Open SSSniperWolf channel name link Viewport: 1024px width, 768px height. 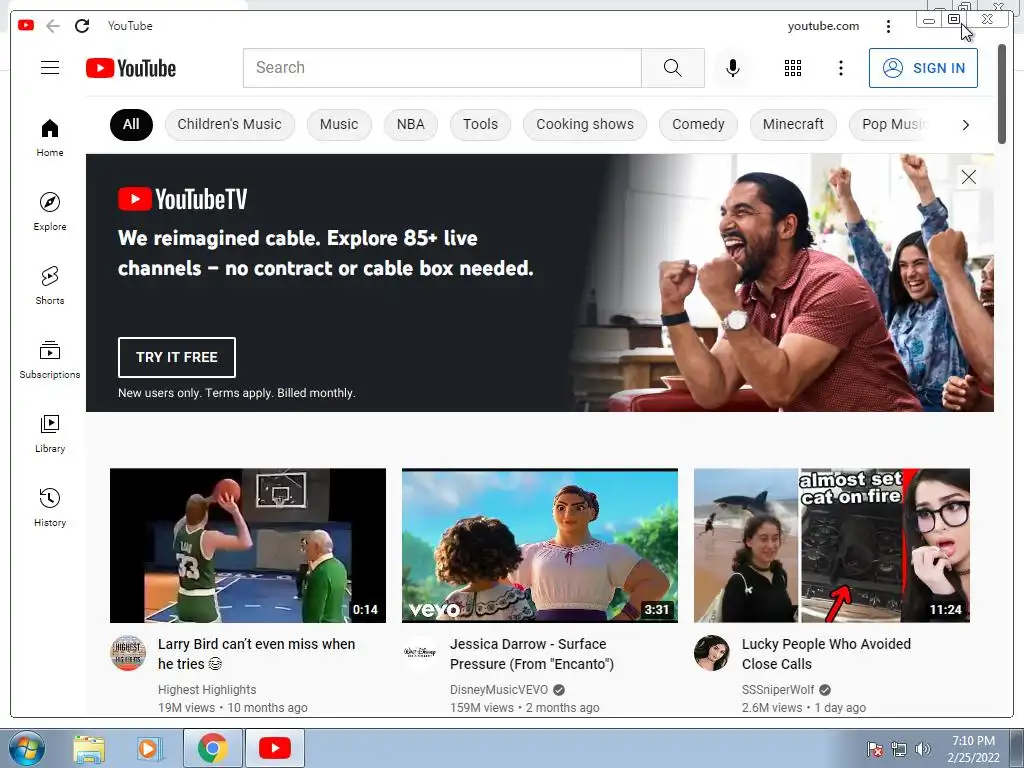[778, 690]
